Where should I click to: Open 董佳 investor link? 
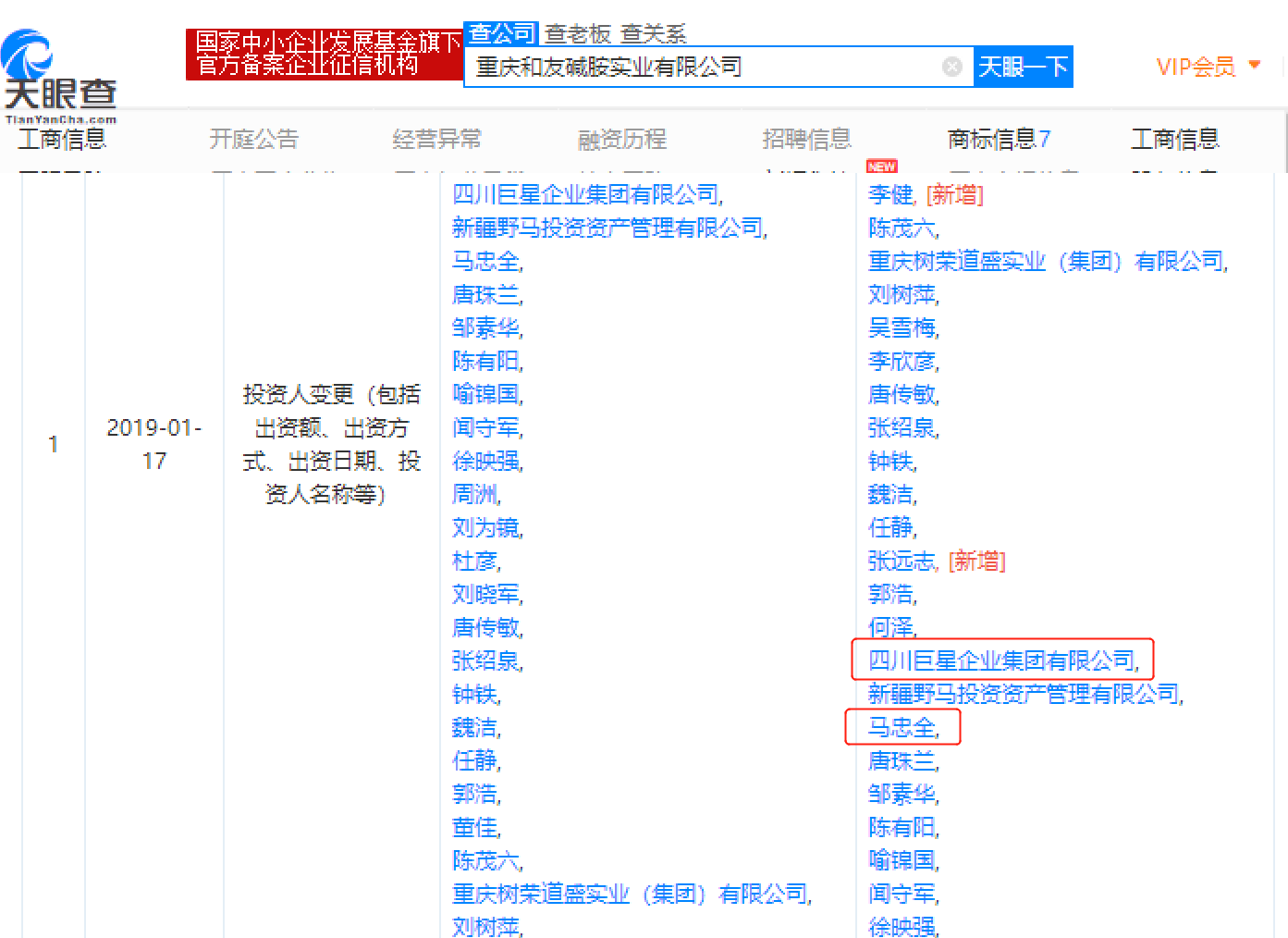[475, 827]
